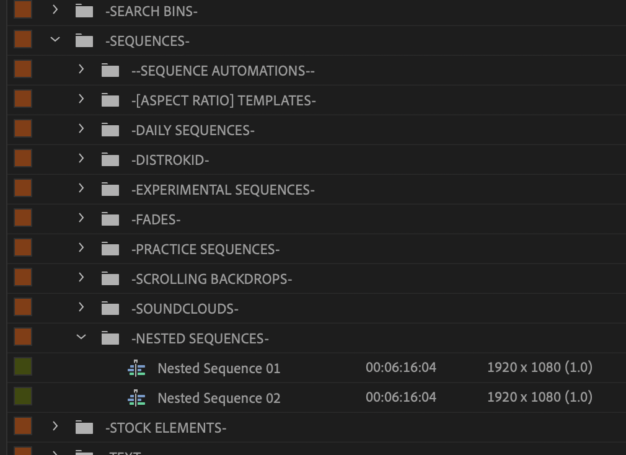Click green label swatch for Nested Sequence 01
The width and height of the screenshot is (626, 455).
(22, 368)
